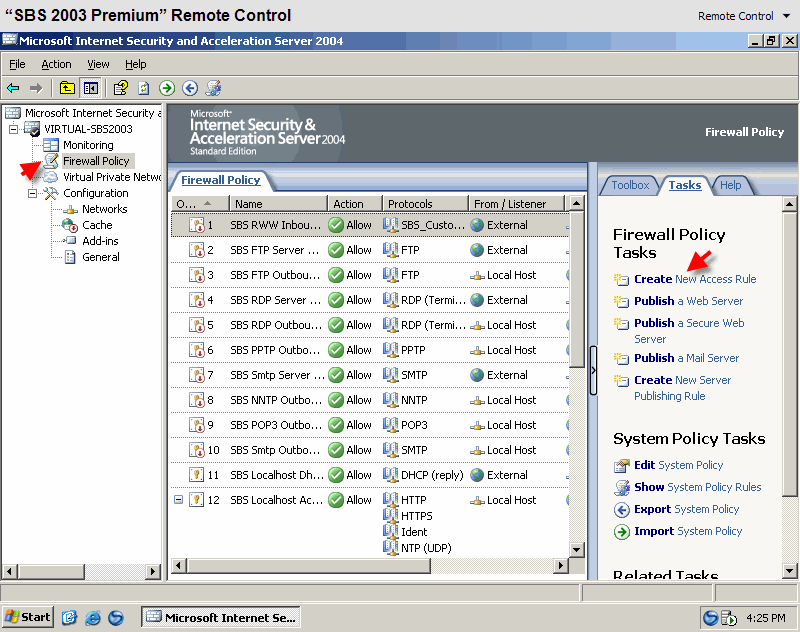Click the Edit System Policy icon
The image size is (800, 632).
coord(622,466)
